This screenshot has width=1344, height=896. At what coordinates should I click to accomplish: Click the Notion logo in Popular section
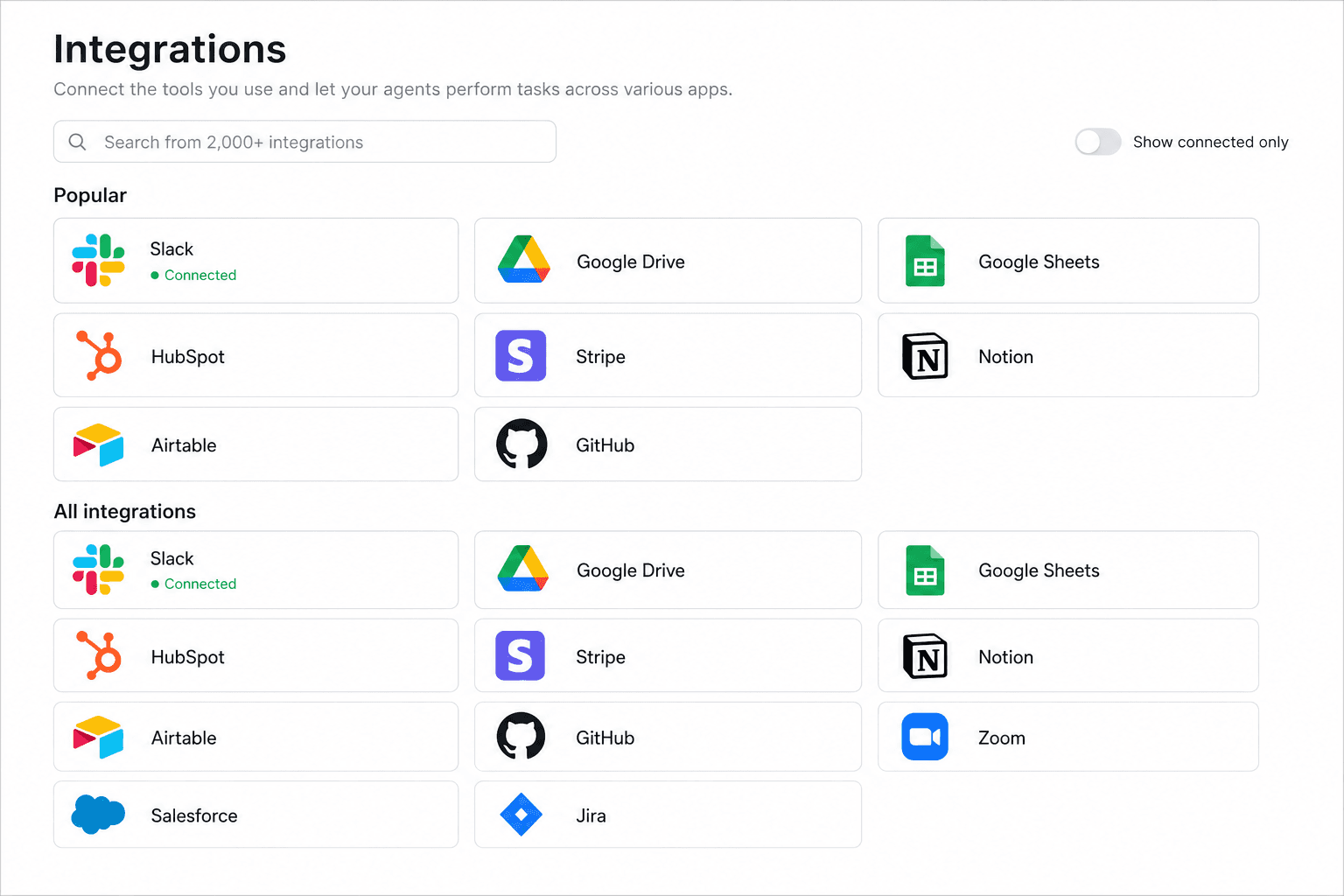[925, 356]
